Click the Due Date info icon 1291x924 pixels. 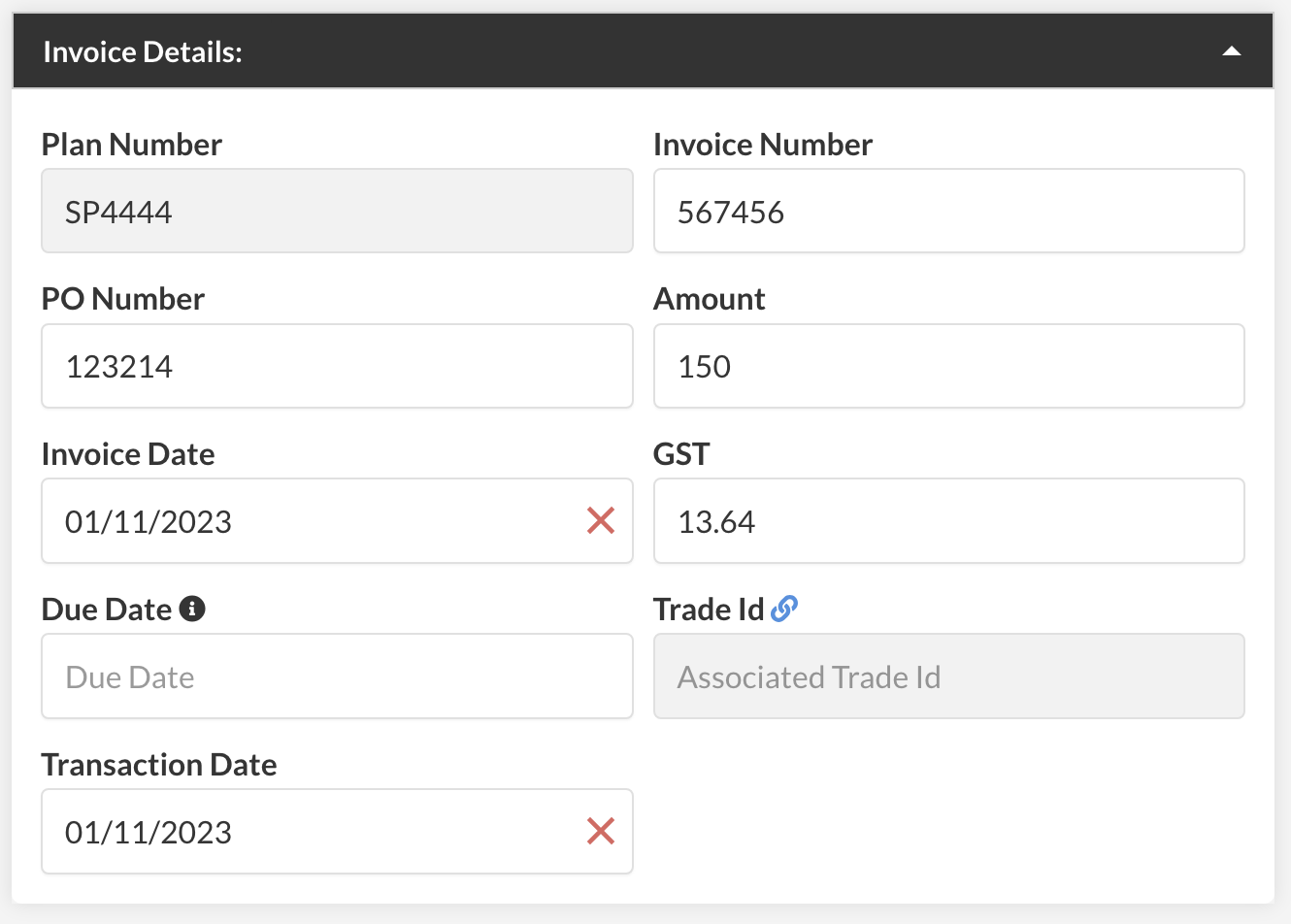[x=192, y=609]
